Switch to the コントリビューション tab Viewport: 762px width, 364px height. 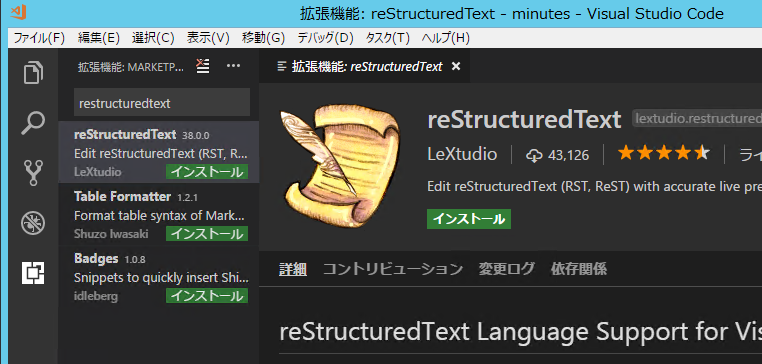pyautogui.click(x=393, y=269)
